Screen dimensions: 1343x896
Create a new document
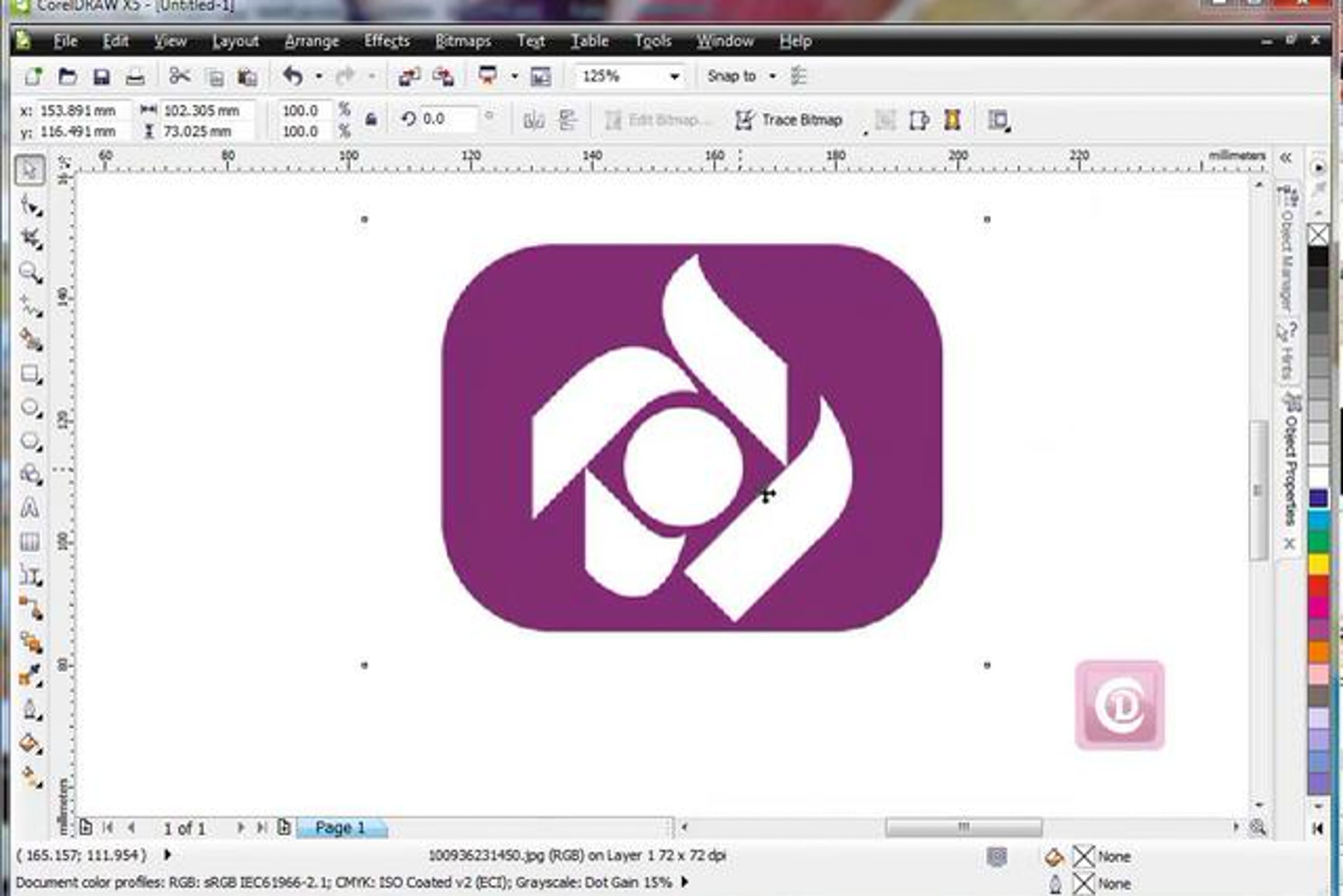33,76
